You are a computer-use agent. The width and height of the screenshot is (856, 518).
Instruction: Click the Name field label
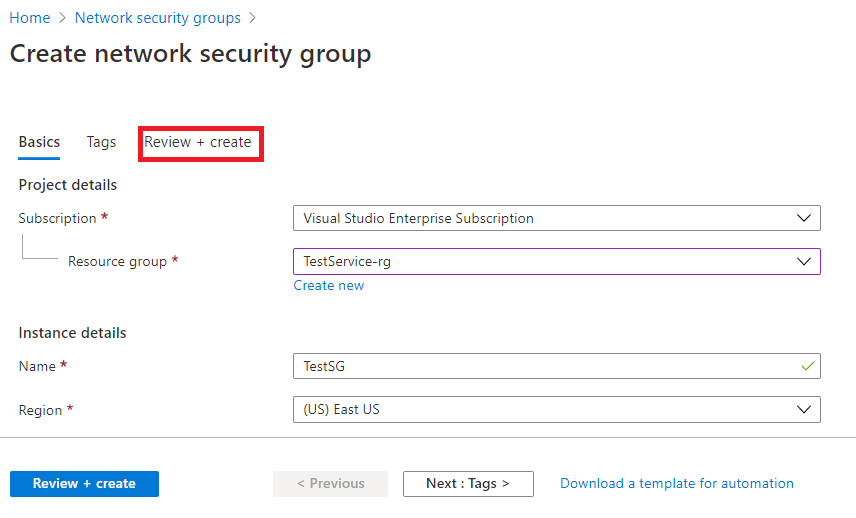(x=37, y=366)
